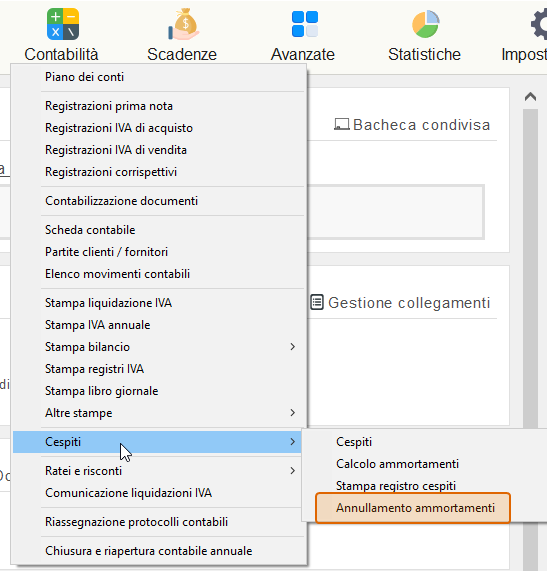Click the Bacheca condivisa heading
The height and width of the screenshot is (571, 547).
tap(421, 125)
